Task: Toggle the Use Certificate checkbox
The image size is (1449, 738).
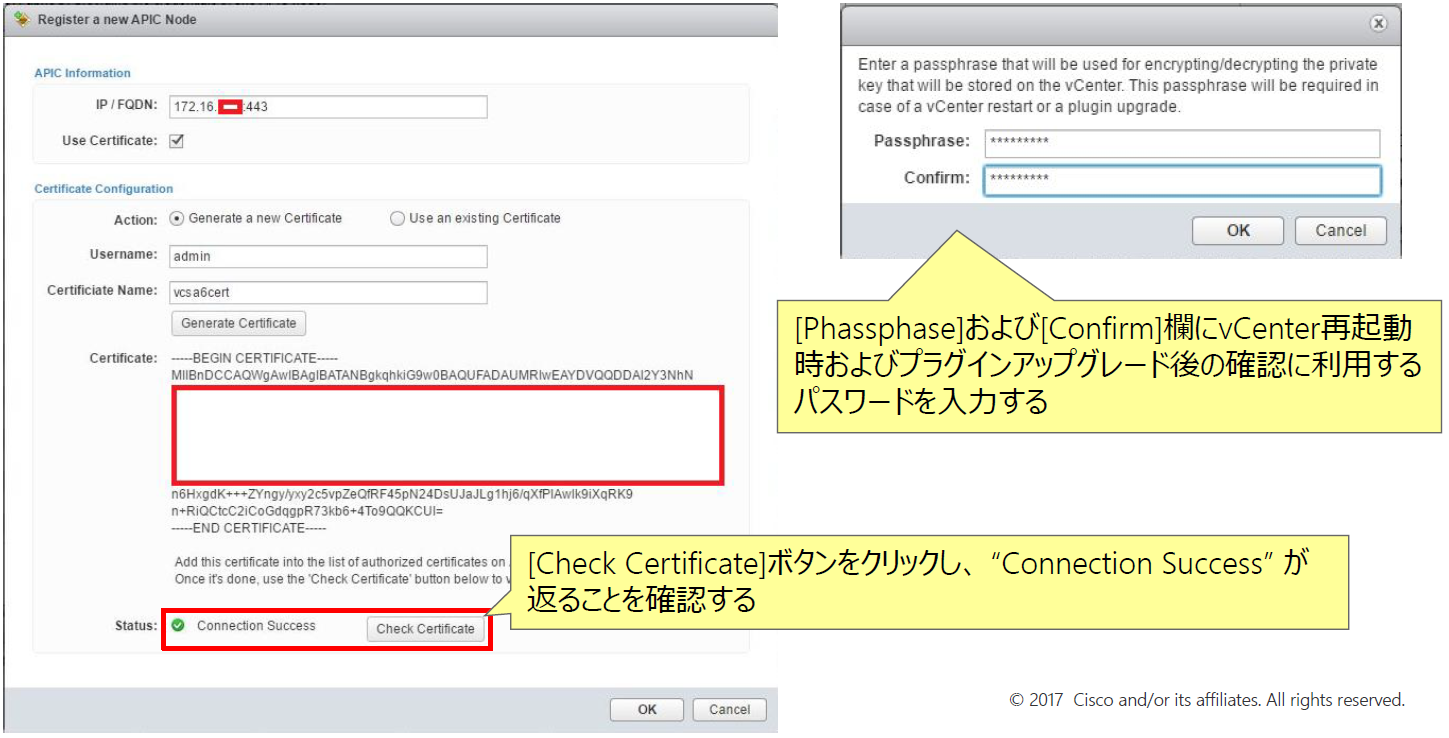Action: (x=177, y=141)
